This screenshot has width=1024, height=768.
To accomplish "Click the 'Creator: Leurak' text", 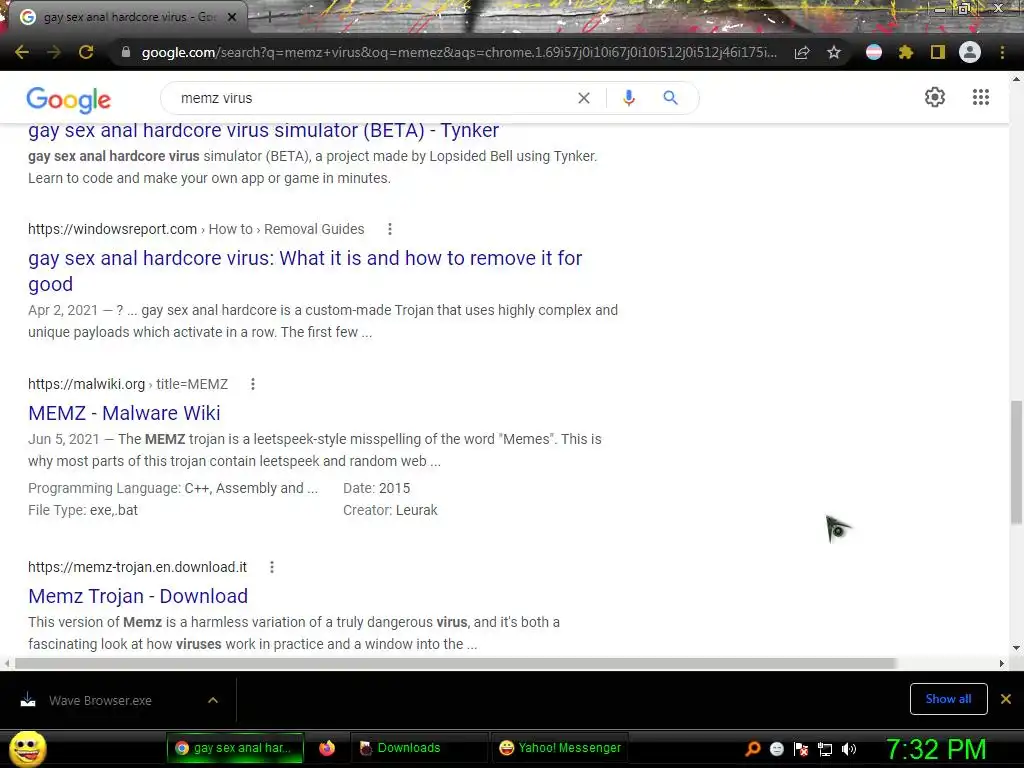I will tap(391, 510).
